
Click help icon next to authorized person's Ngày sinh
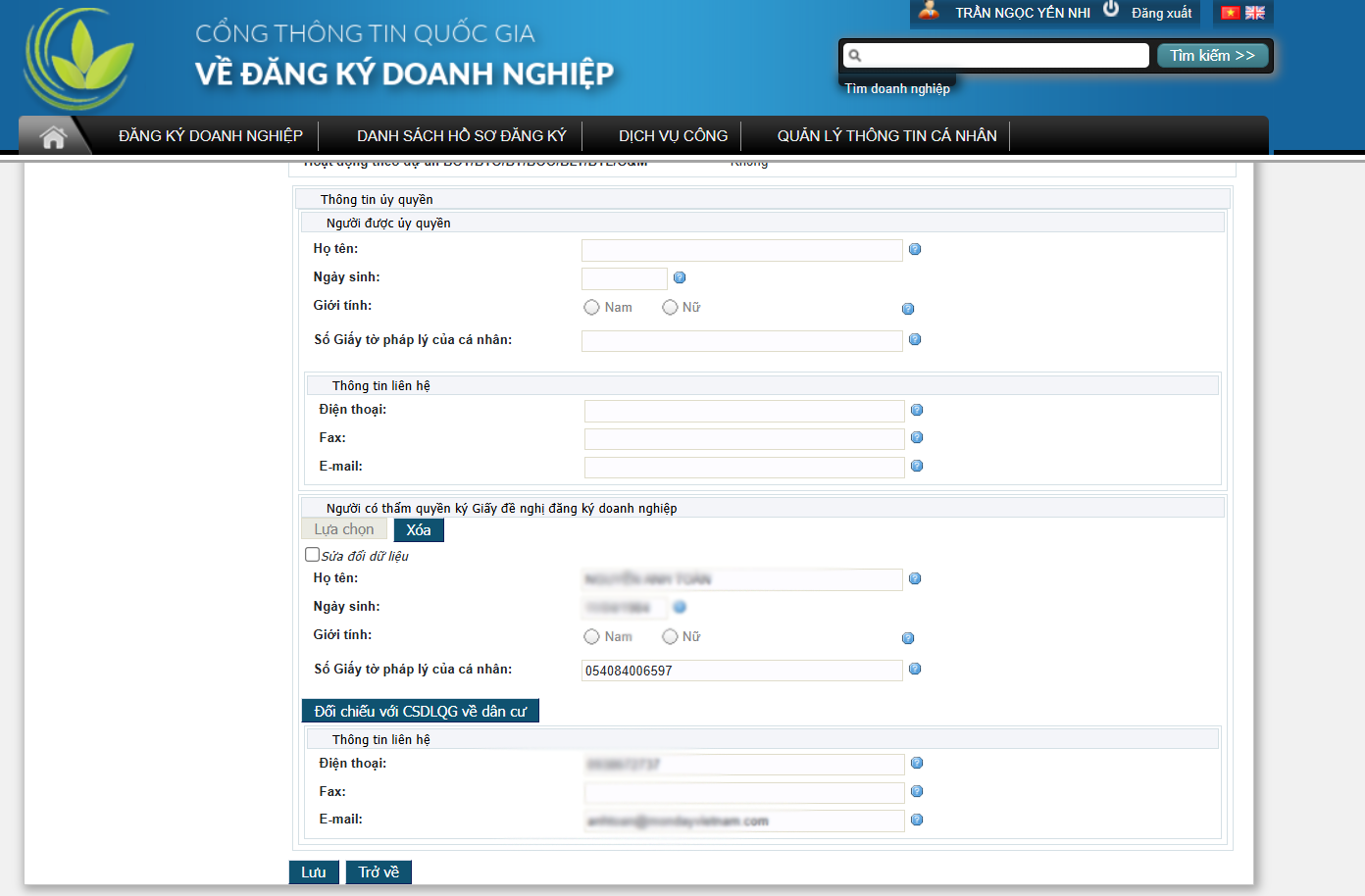pyautogui.click(x=680, y=277)
